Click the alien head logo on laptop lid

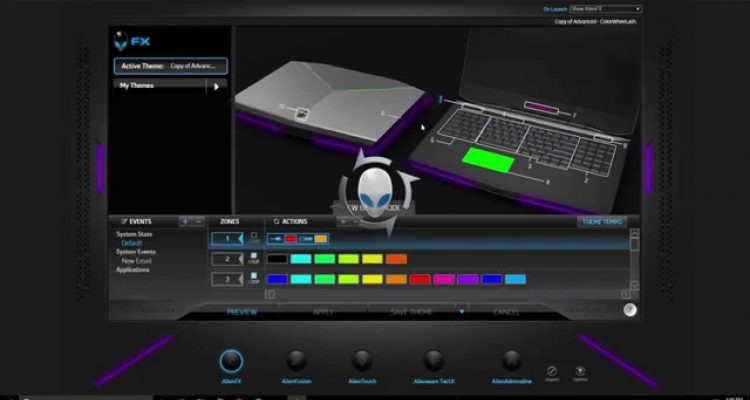[301, 114]
